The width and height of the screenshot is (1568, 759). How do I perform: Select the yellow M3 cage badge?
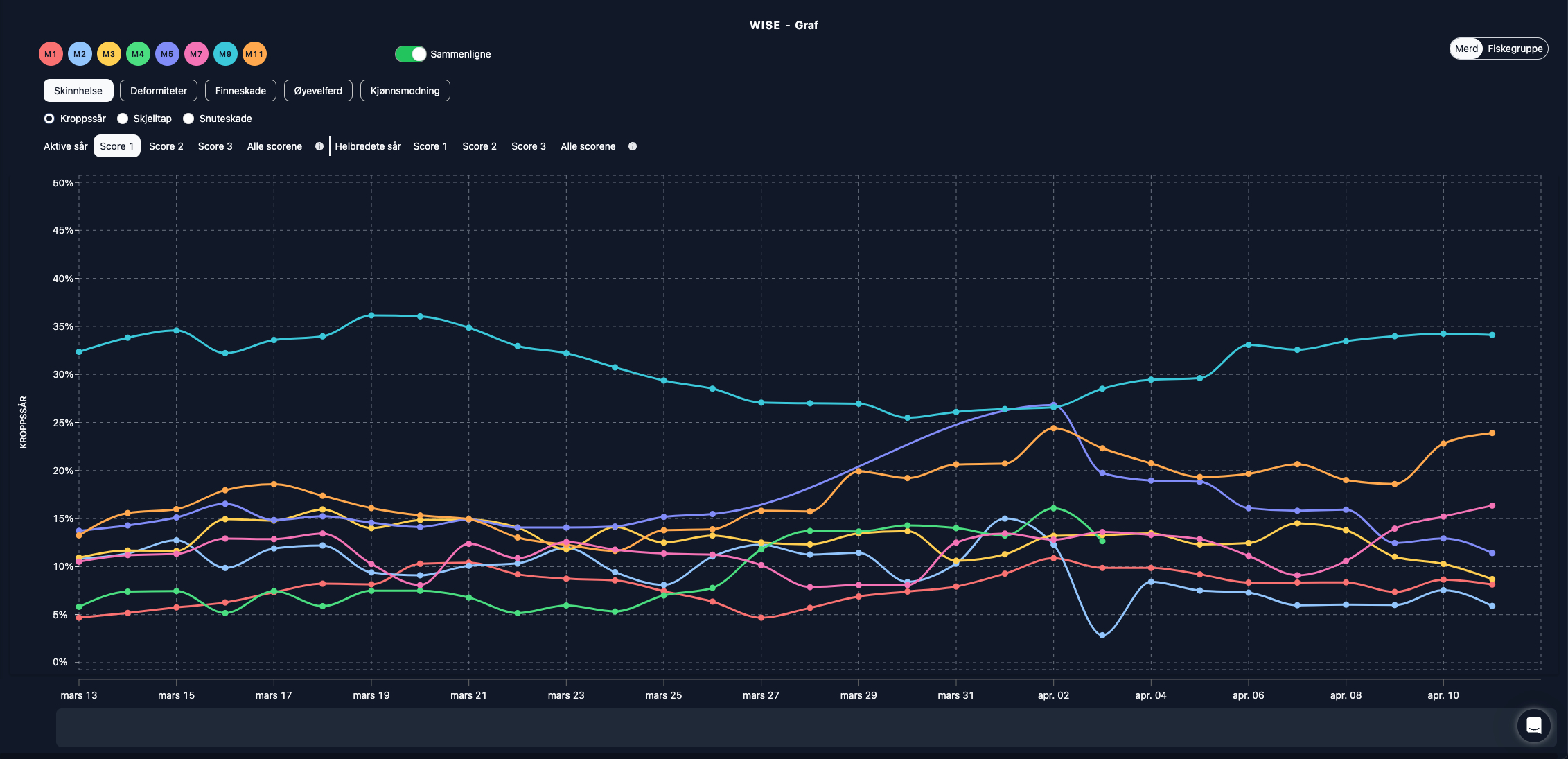coord(109,54)
